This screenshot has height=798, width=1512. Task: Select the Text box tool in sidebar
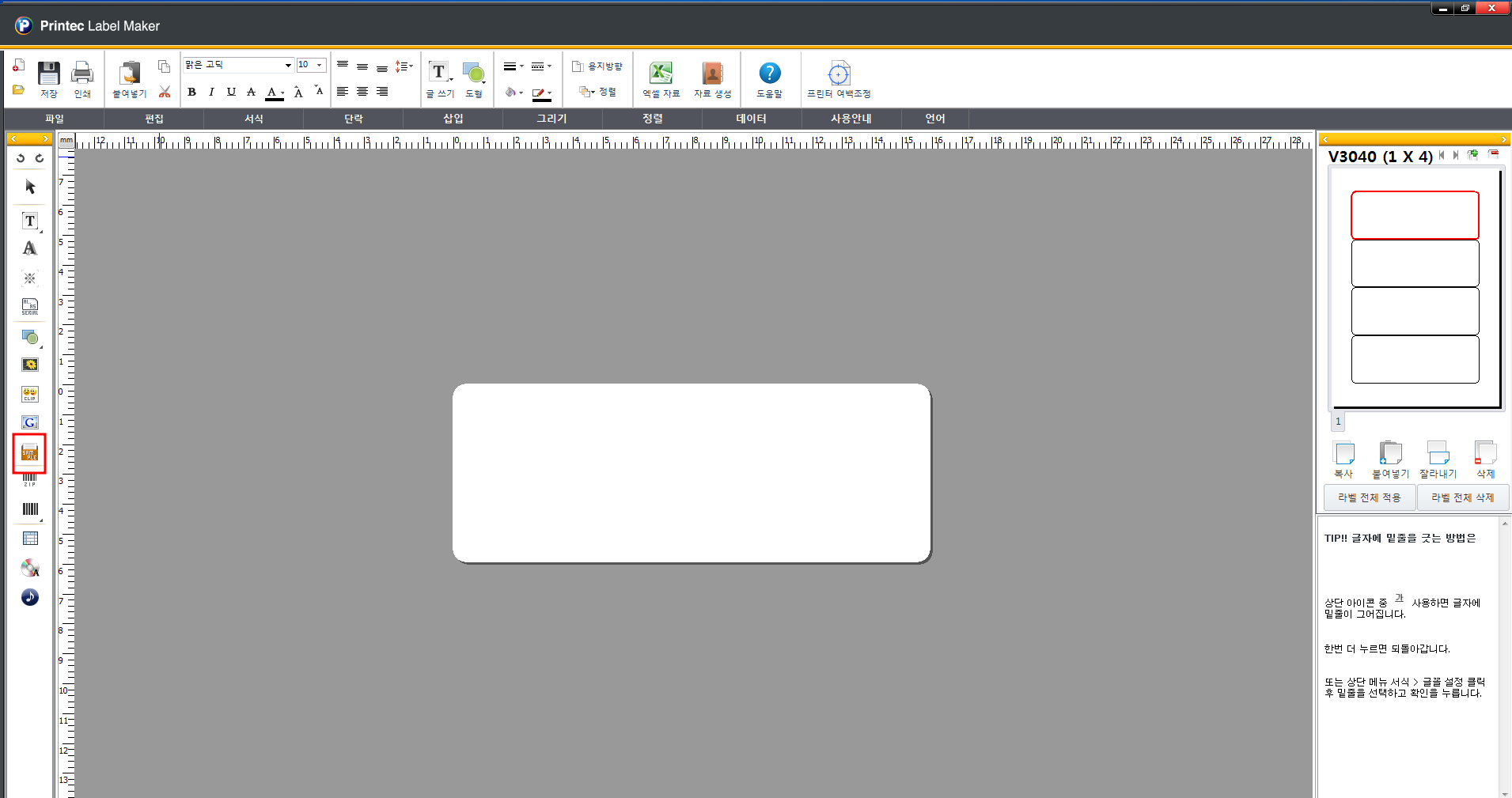(x=30, y=221)
